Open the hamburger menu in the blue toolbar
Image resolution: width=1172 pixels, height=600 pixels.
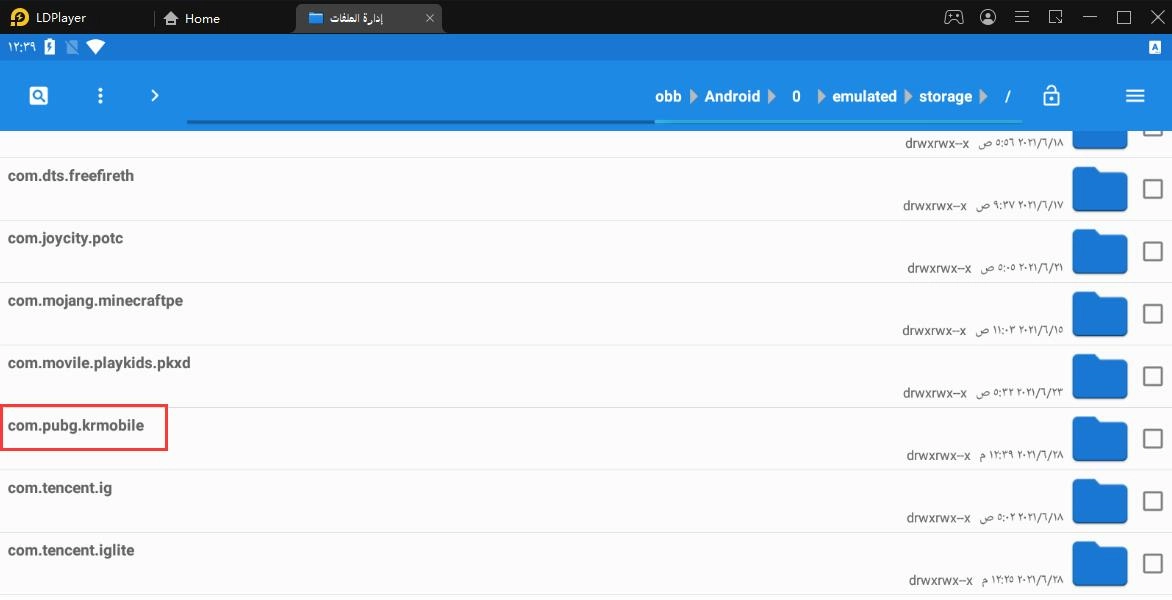click(1135, 96)
